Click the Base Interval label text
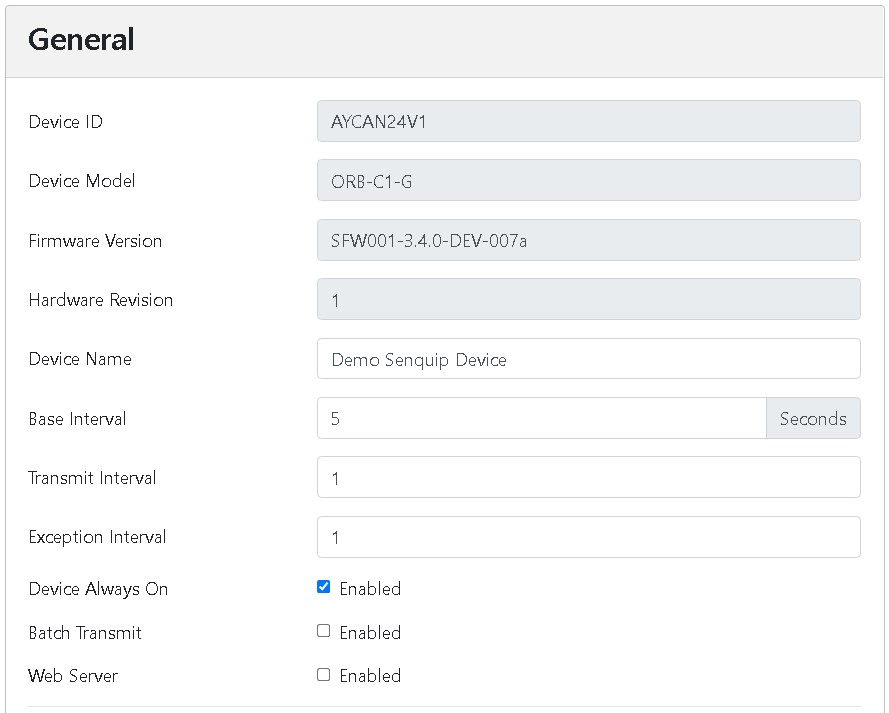889x713 pixels. click(77, 419)
